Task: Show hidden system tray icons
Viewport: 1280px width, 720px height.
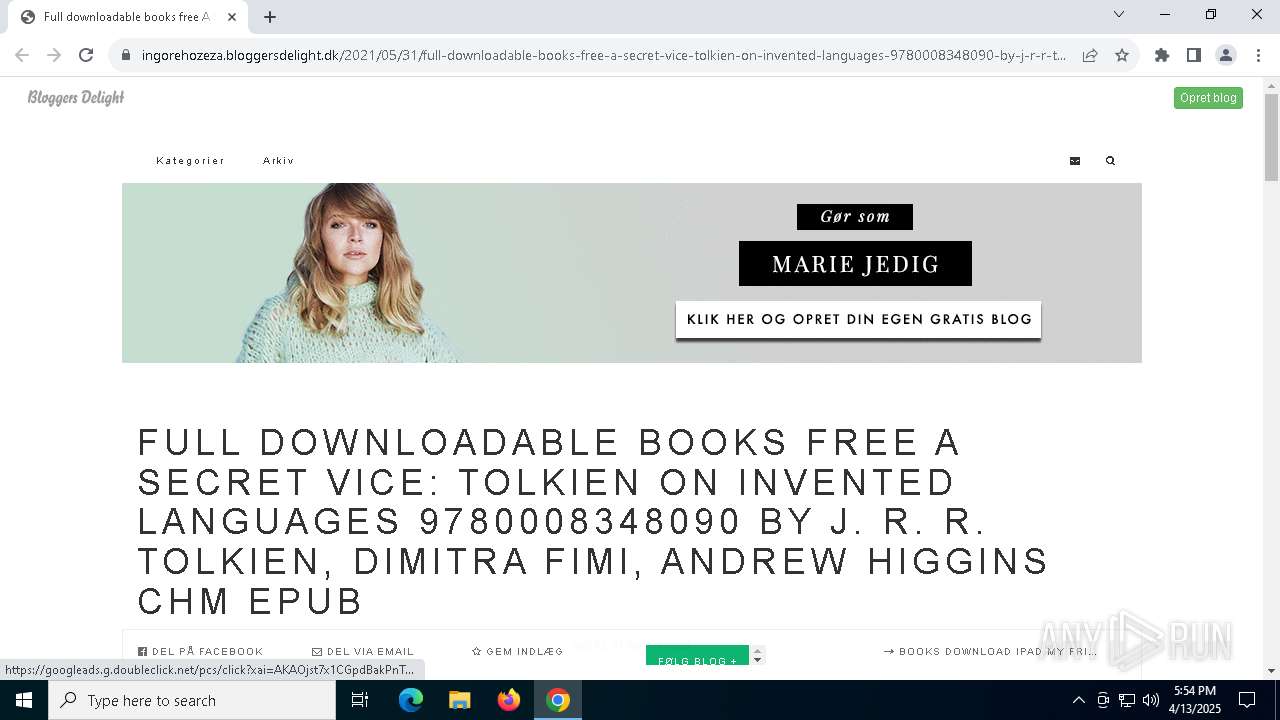Action: tap(1078, 700)
